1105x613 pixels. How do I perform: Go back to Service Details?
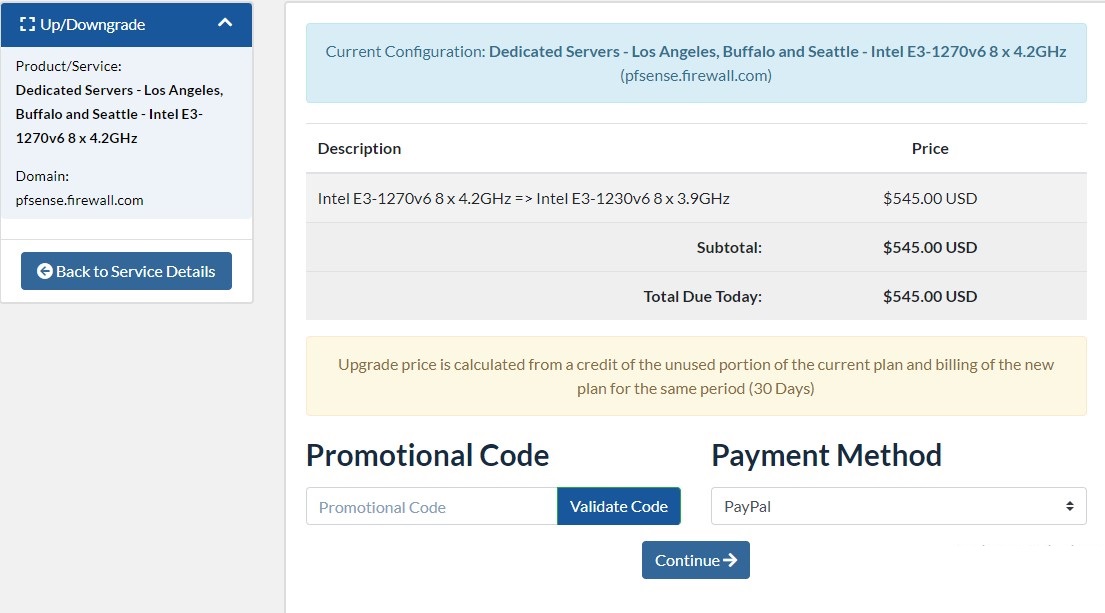[x=126, y=271]
